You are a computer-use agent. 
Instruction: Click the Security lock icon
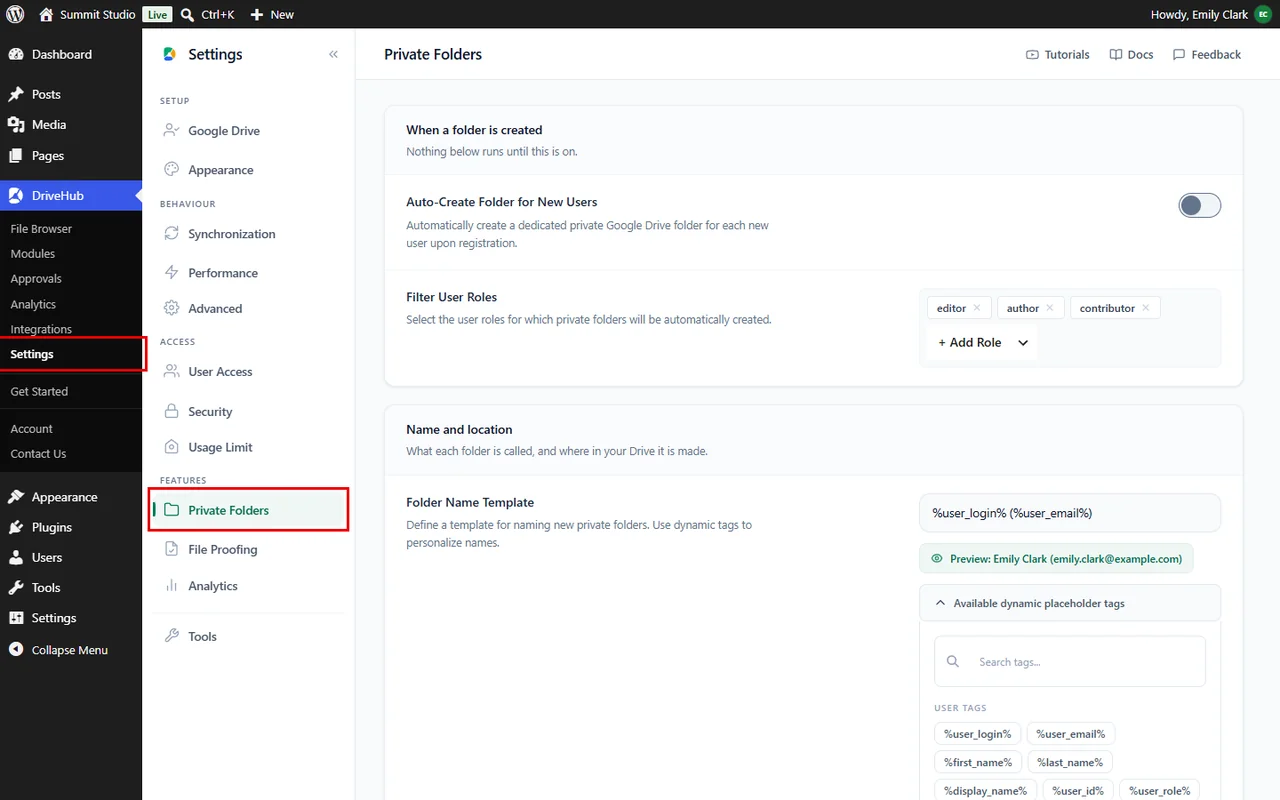click(171, 411)
